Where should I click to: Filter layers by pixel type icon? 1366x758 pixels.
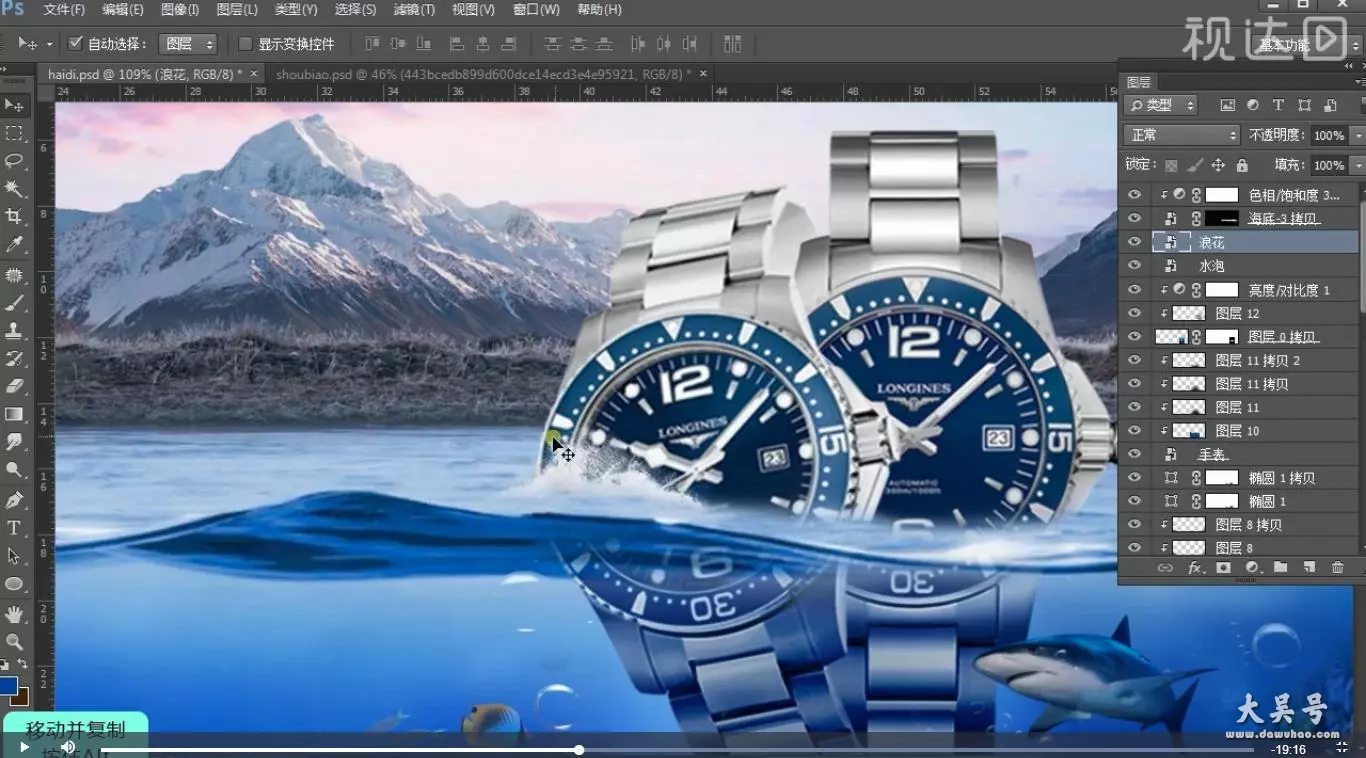[1227, 105]
